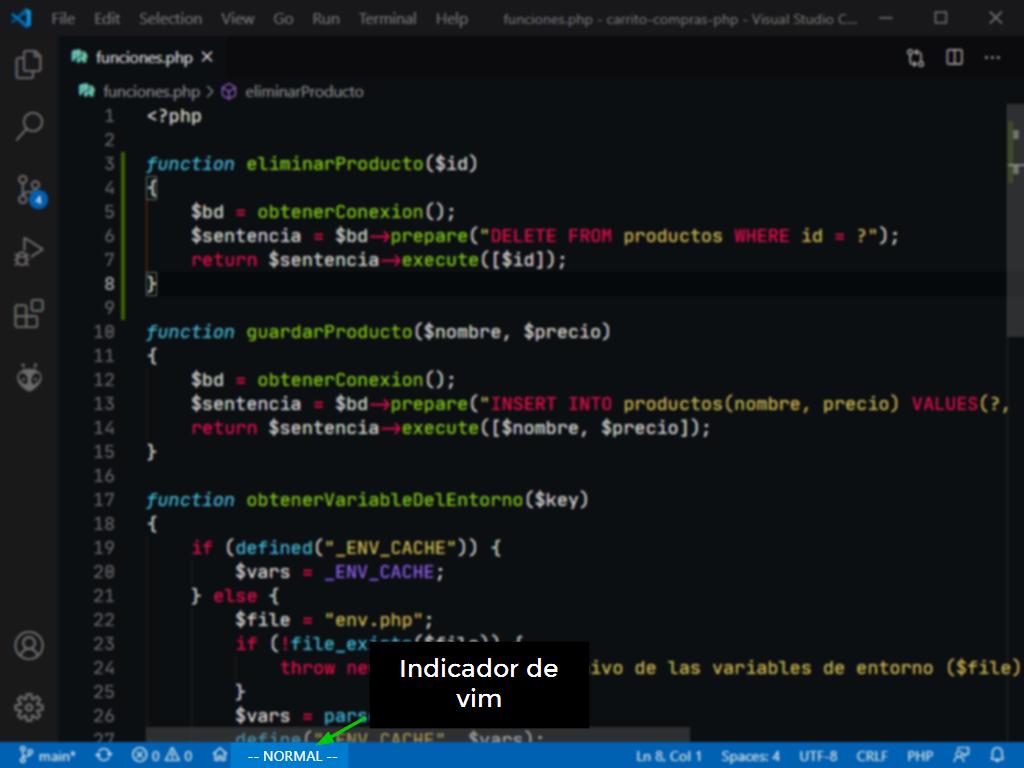The width and height of the screenshot is (1024, 768).
Task: Open notifications bell in status bar
Action: tap(997, 756)
